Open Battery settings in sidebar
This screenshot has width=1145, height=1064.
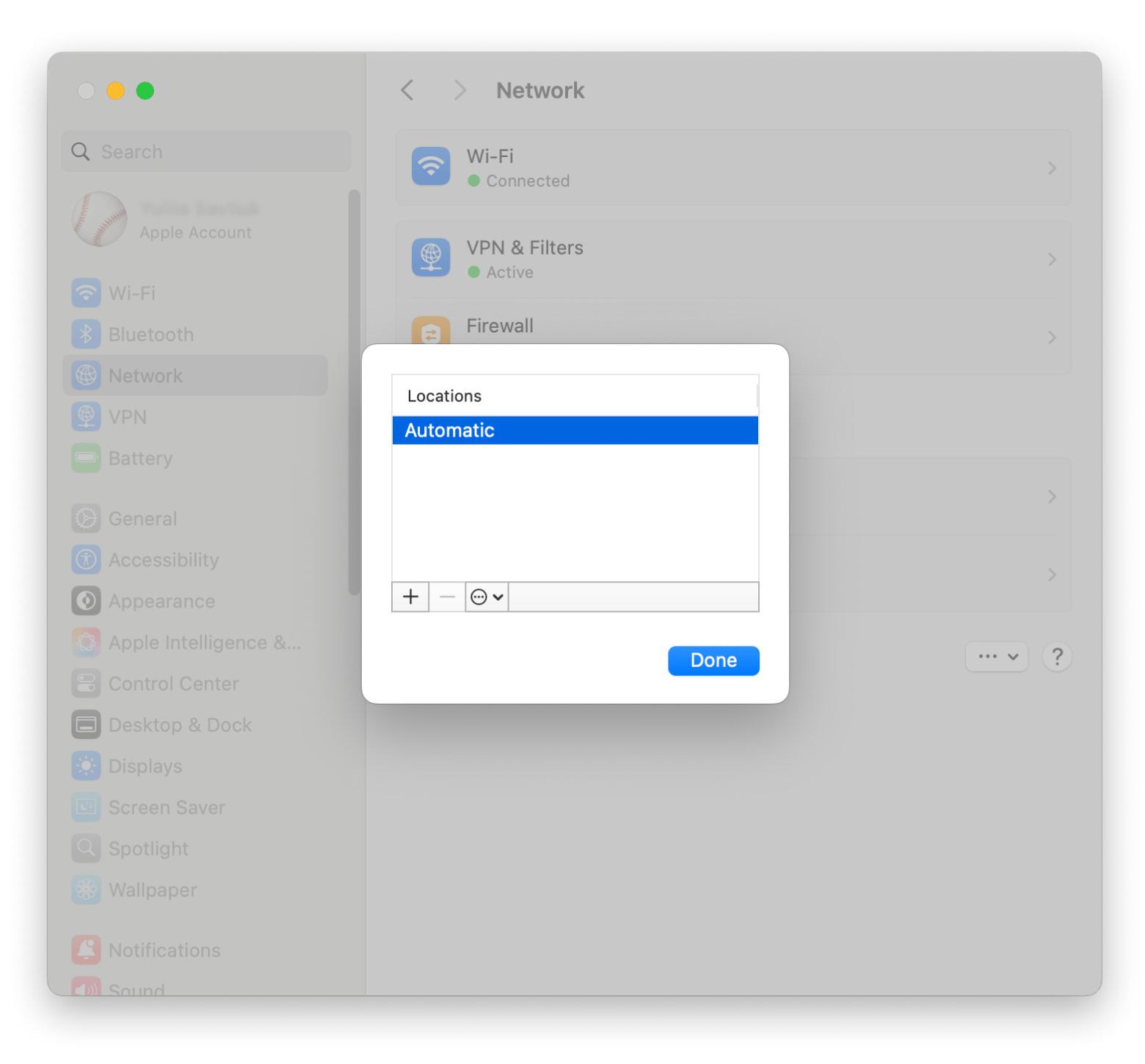click(x=139, y=459)
